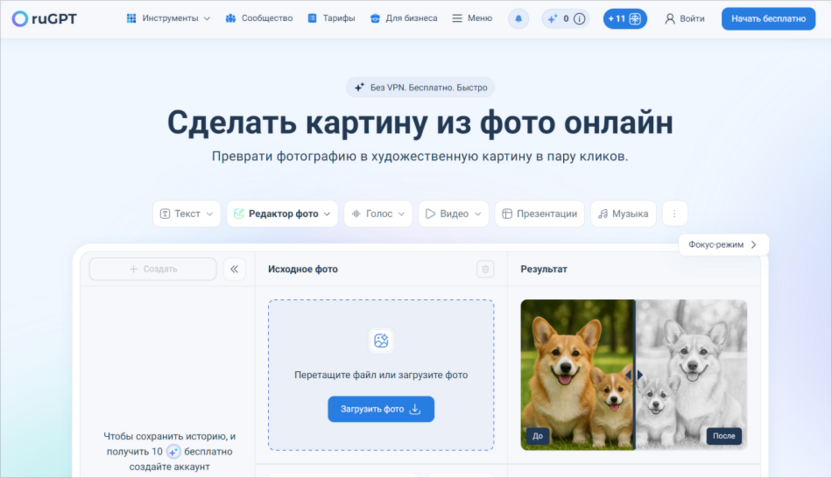
Task: Expand the Редактор фото dropdown
Action: click(282, 214)
